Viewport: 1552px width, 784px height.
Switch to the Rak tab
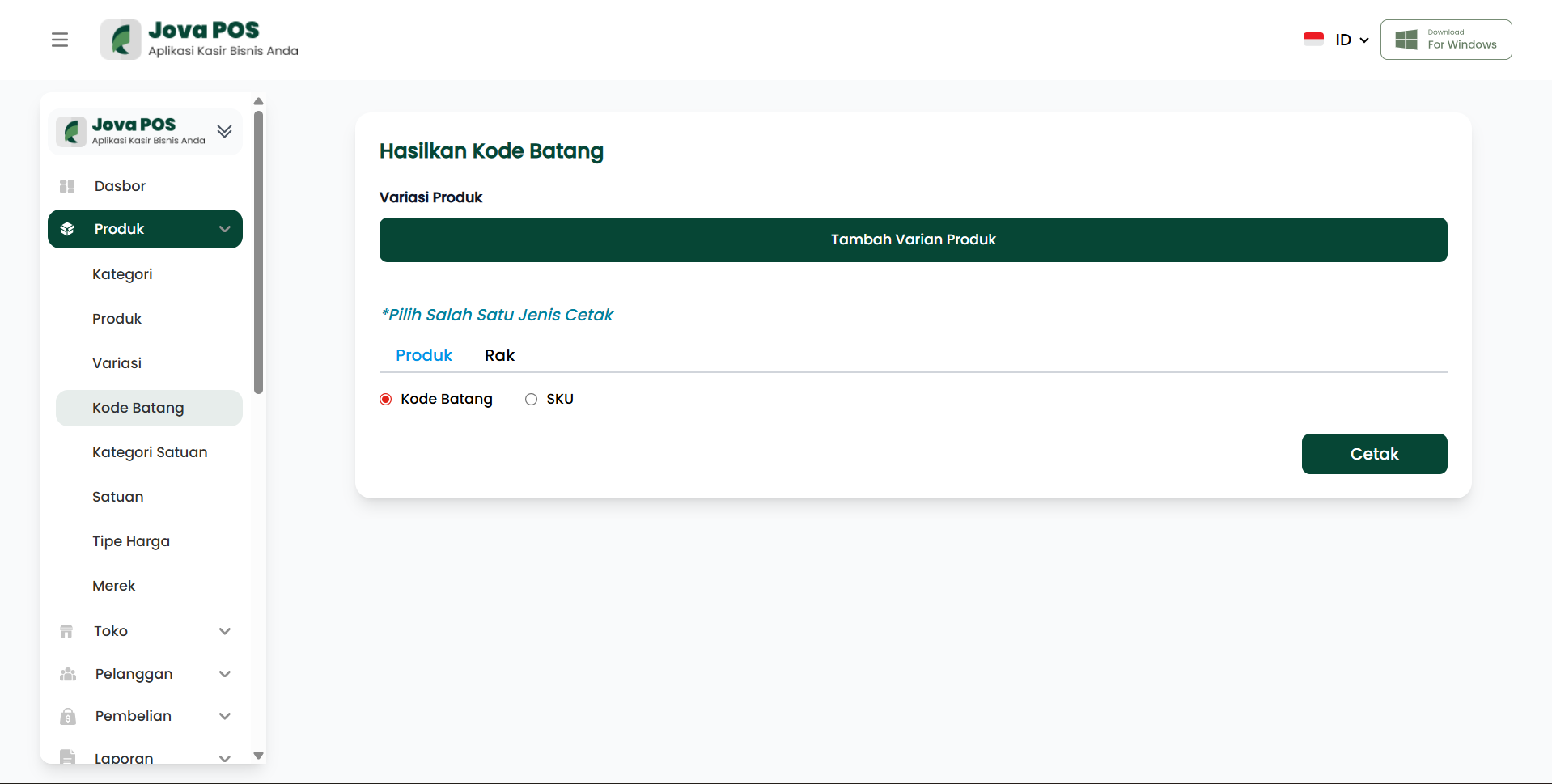499,355
